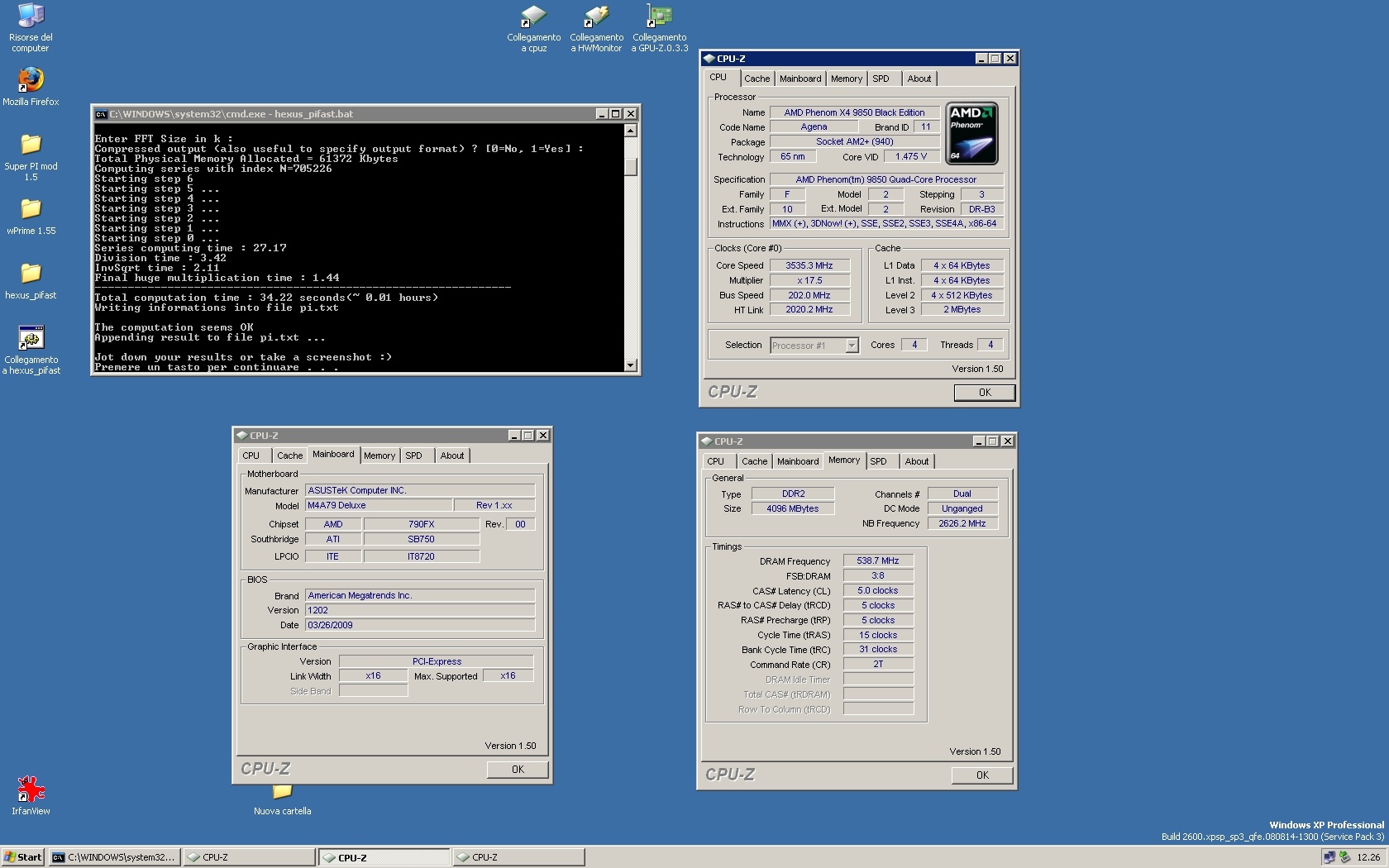Click CPU-Z icon in Memory window title

(x=707, y=441)
